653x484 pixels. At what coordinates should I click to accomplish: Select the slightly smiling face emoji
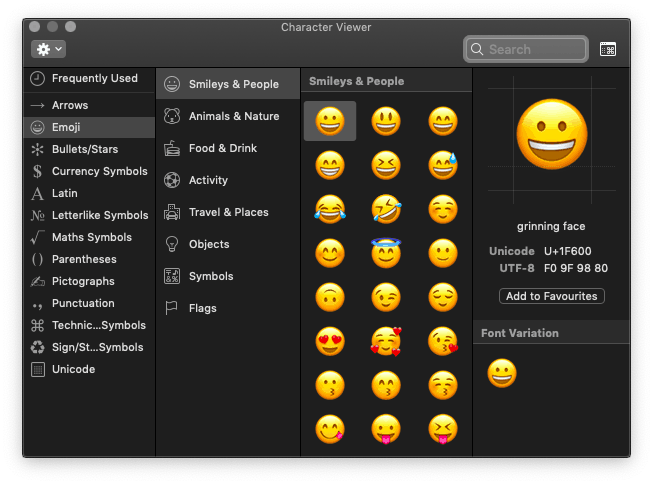tap(443, 253)
